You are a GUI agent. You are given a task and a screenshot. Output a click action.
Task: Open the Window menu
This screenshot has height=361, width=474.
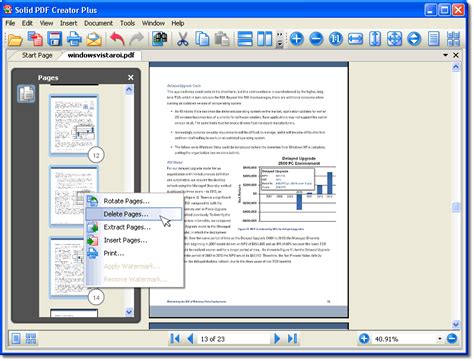point(153,23)
